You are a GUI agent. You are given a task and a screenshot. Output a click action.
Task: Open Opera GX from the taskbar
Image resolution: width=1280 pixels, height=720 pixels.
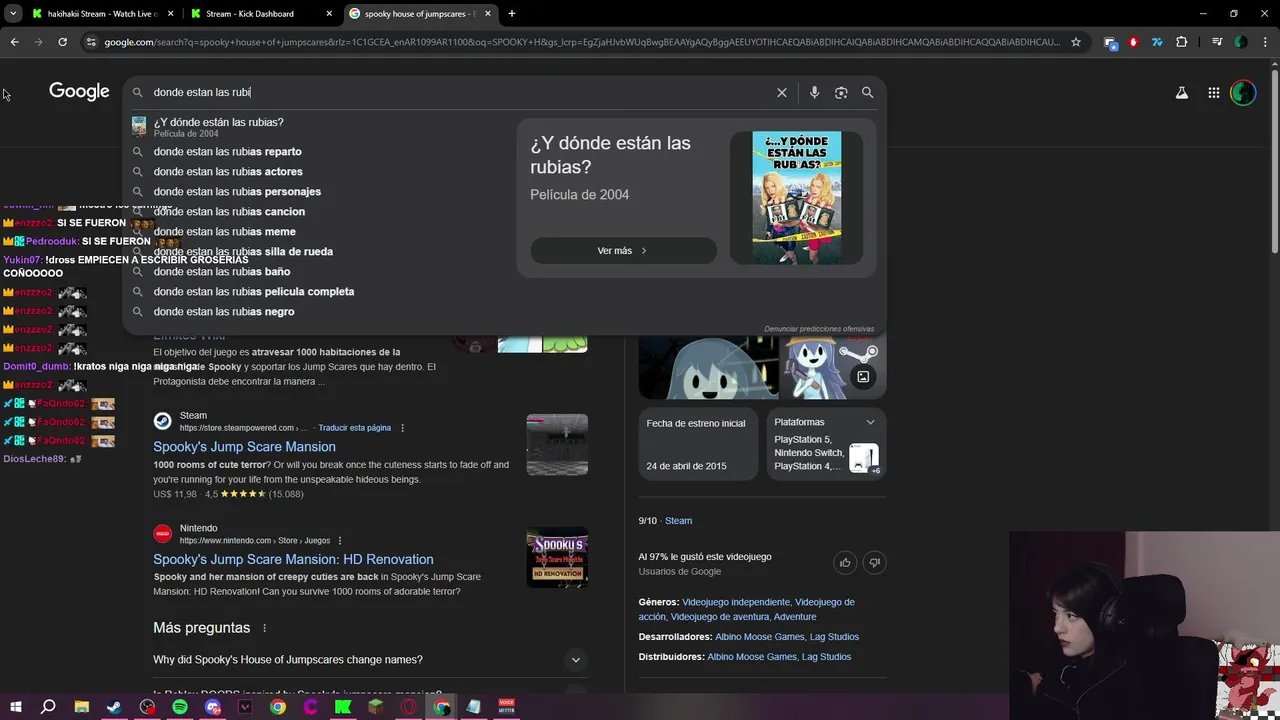tap(408, 707)
